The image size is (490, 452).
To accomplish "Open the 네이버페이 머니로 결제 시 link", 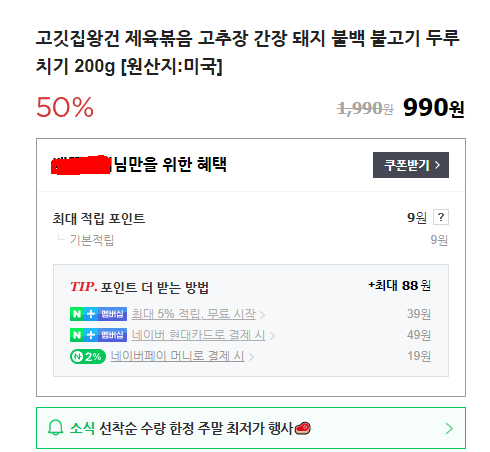I will tap(177, 356).
